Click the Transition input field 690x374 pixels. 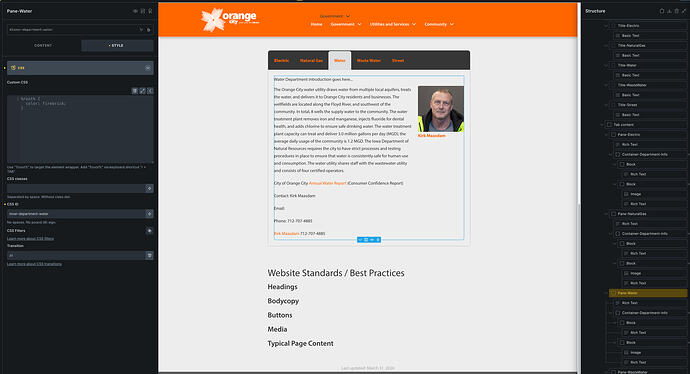76,255
